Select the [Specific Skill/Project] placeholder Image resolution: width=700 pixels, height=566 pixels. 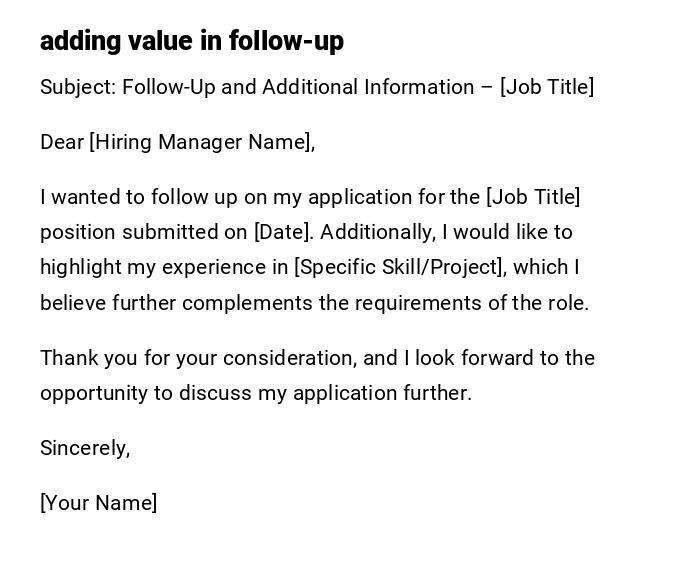(x=399, y=267)
